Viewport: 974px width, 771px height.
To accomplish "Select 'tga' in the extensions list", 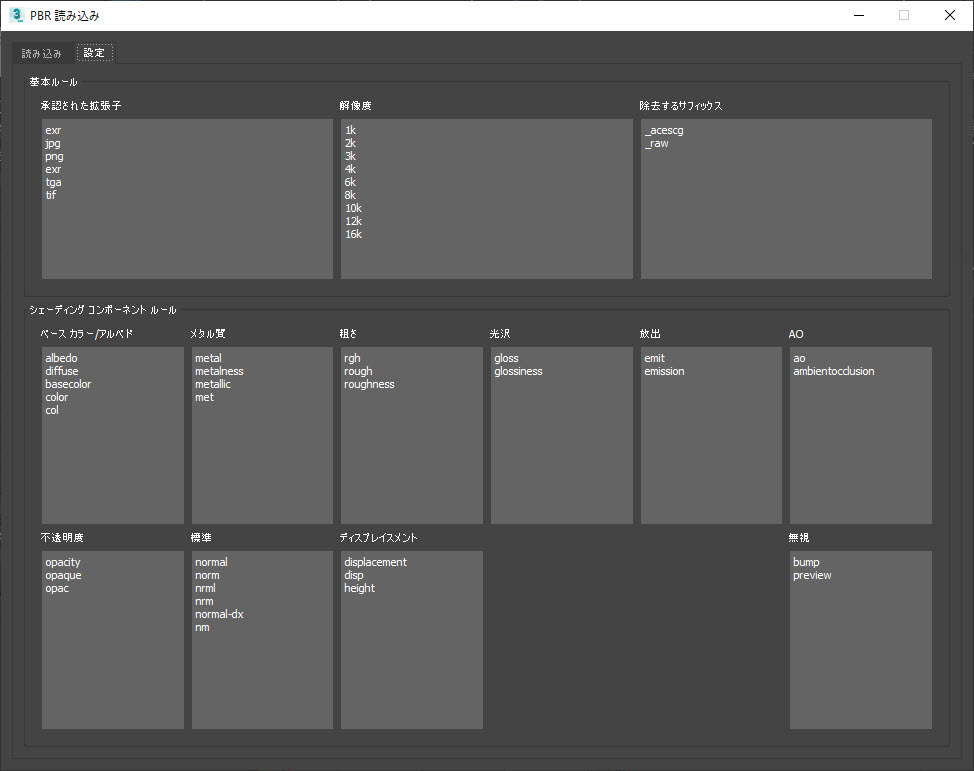I will [x=53, y=183].
